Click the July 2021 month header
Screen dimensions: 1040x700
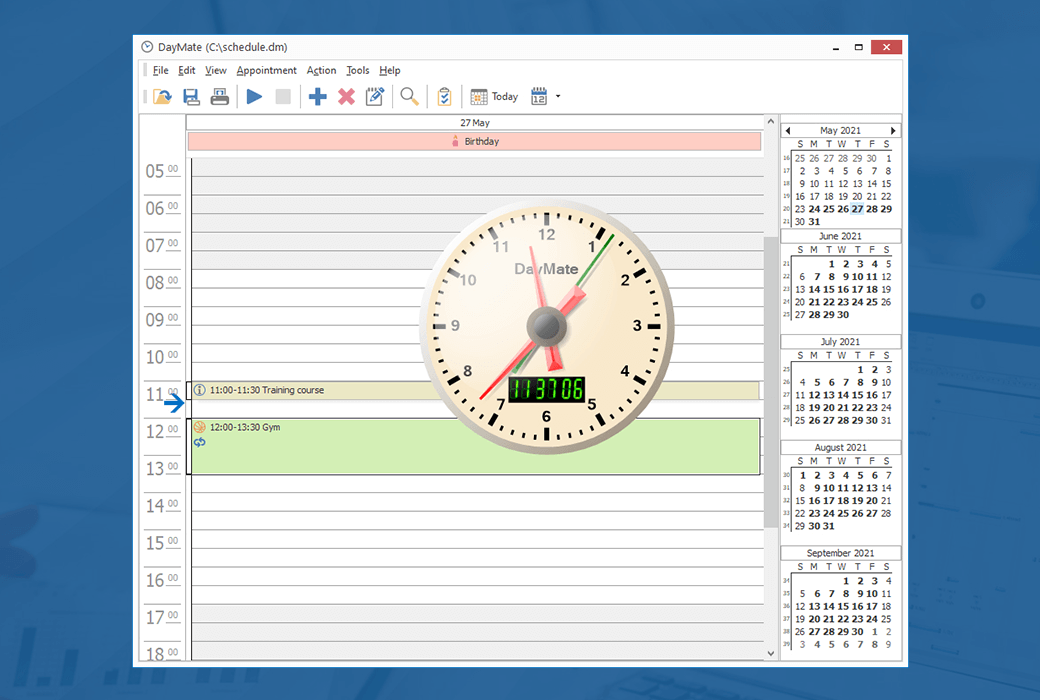click(x=840, y=342)
